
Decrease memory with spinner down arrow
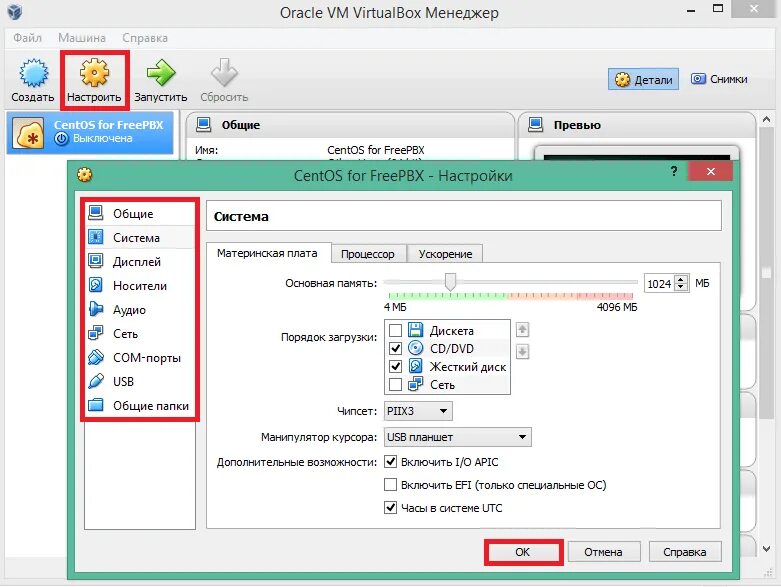point(681,287)
